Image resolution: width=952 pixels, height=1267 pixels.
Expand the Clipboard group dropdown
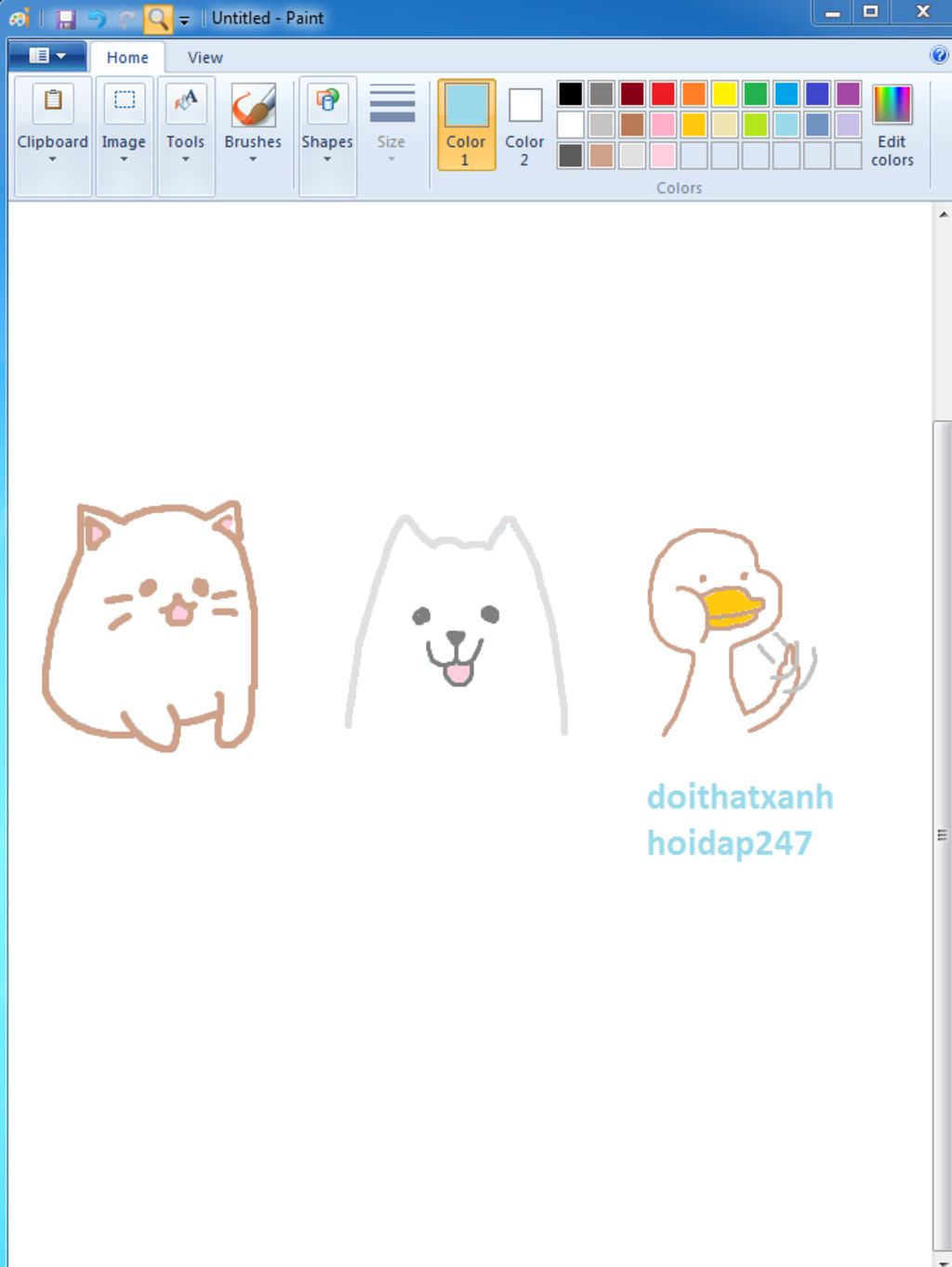tap(53, 159)
